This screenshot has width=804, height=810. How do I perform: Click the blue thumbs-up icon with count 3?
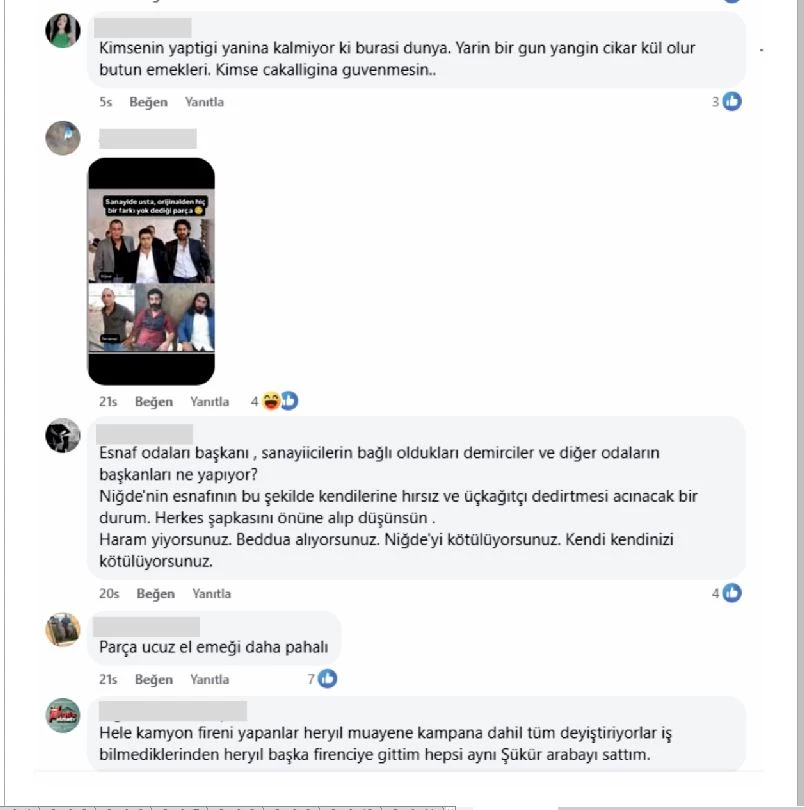coord(732,101)
